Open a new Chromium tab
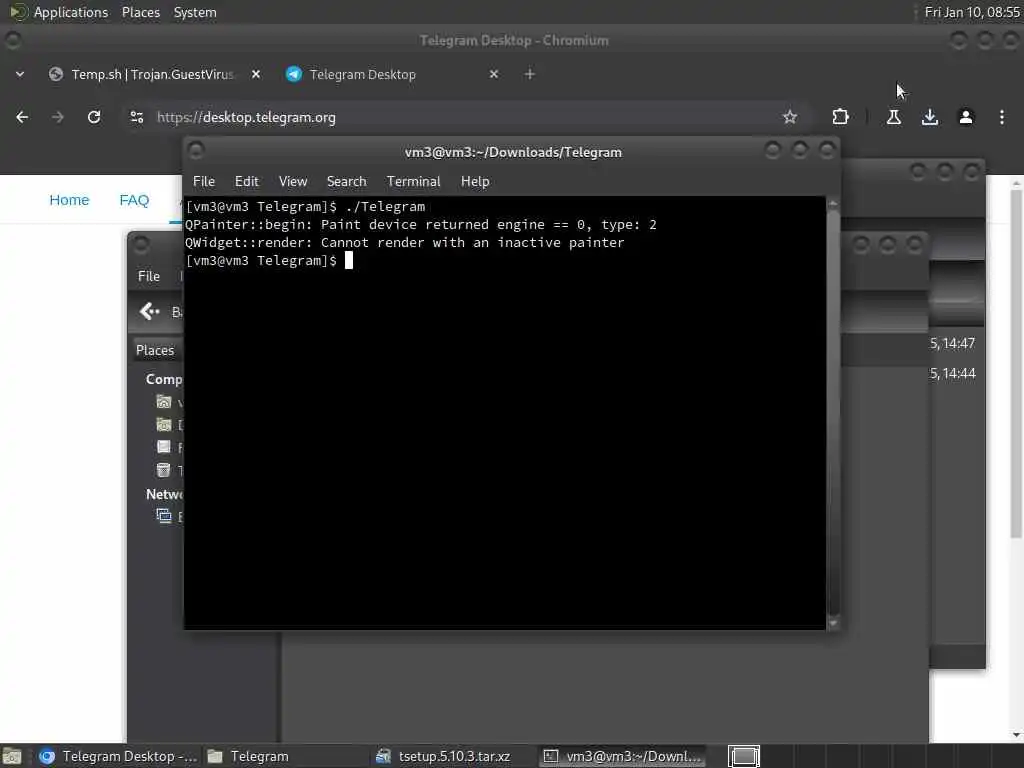The height and width of the screenshot is (768, 1024). click(530, 74)
